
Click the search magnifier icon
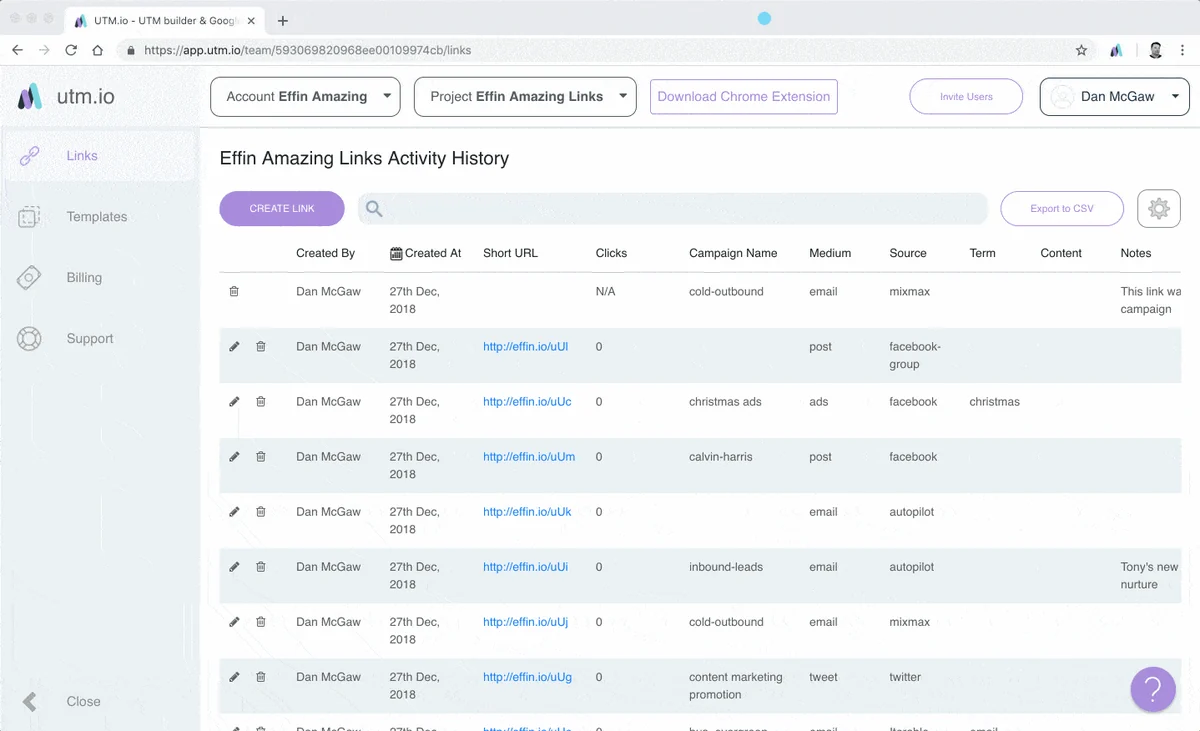374,209
